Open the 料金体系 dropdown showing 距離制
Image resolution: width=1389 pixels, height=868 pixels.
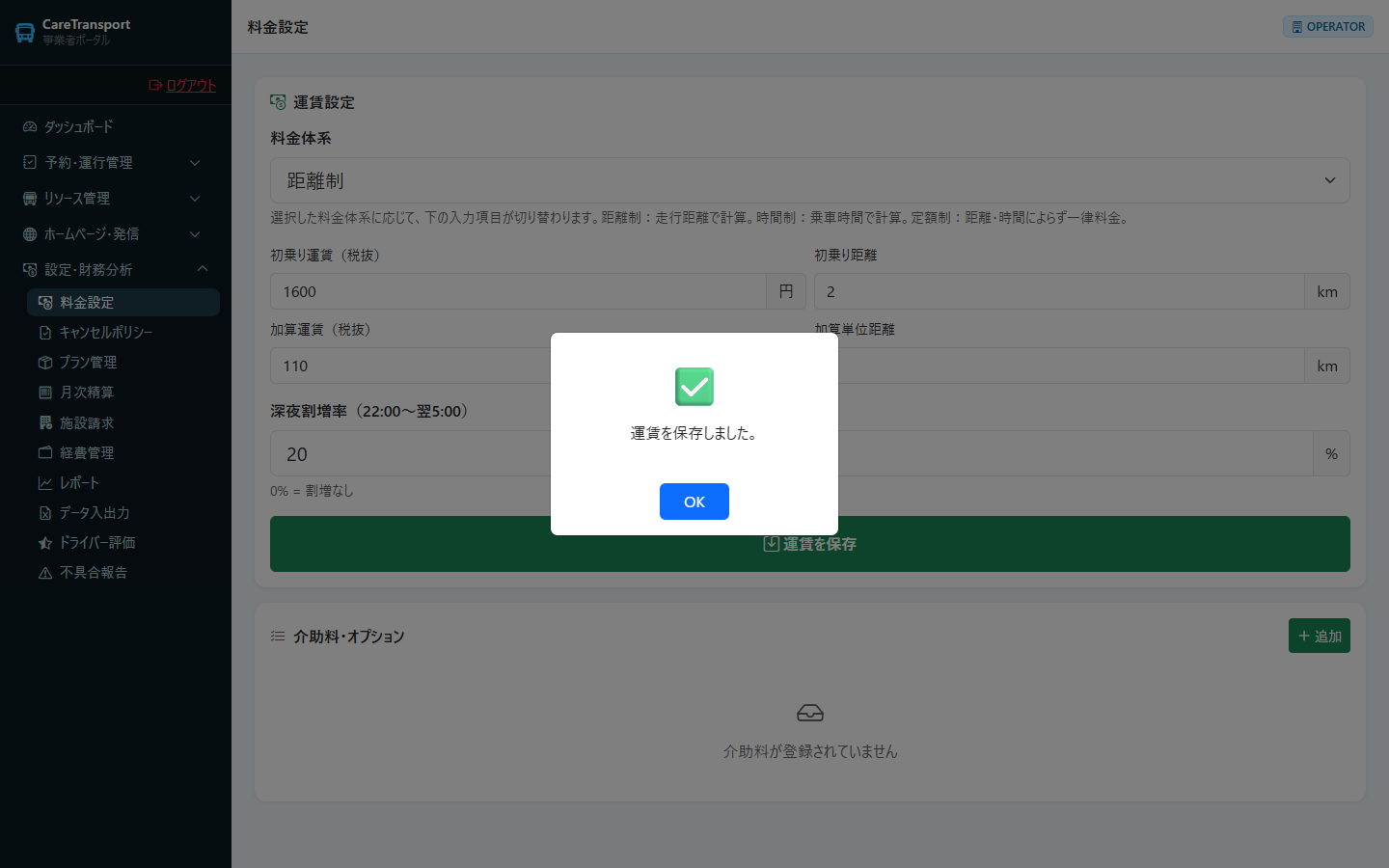point(810,180)
